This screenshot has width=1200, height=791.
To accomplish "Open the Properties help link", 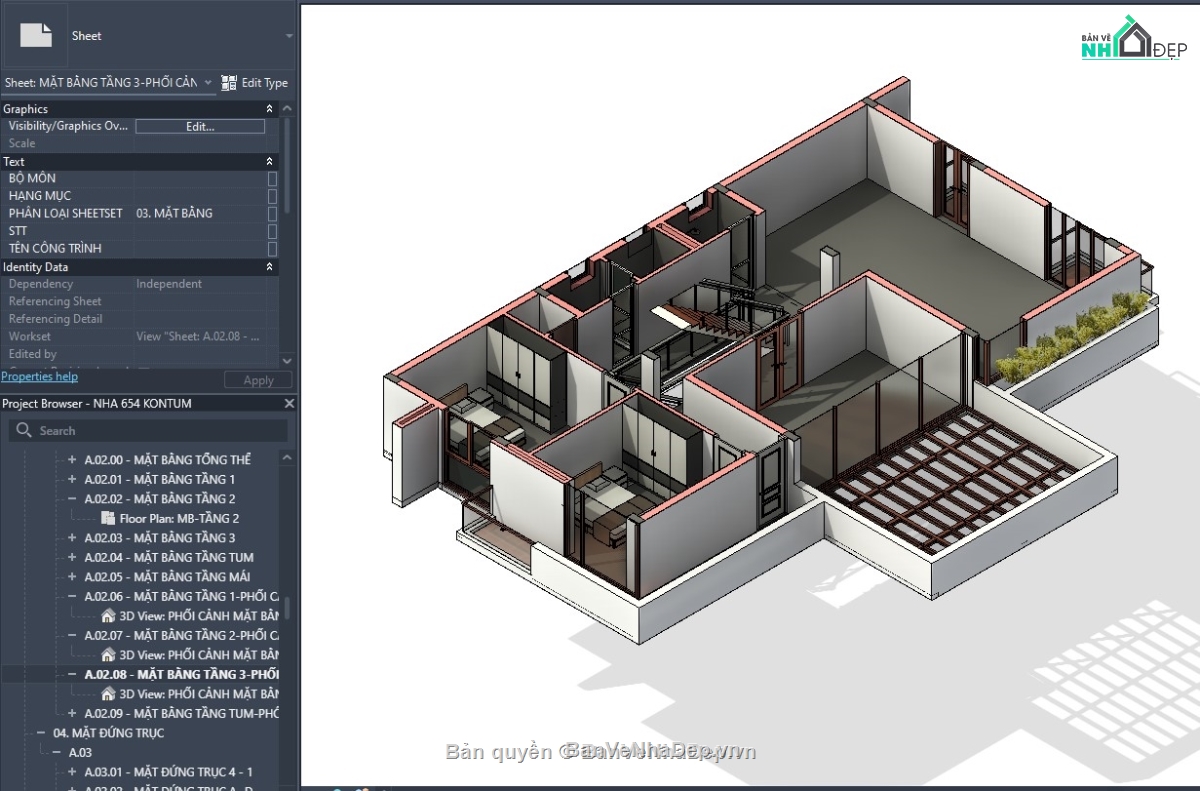I will click(39, 377).
